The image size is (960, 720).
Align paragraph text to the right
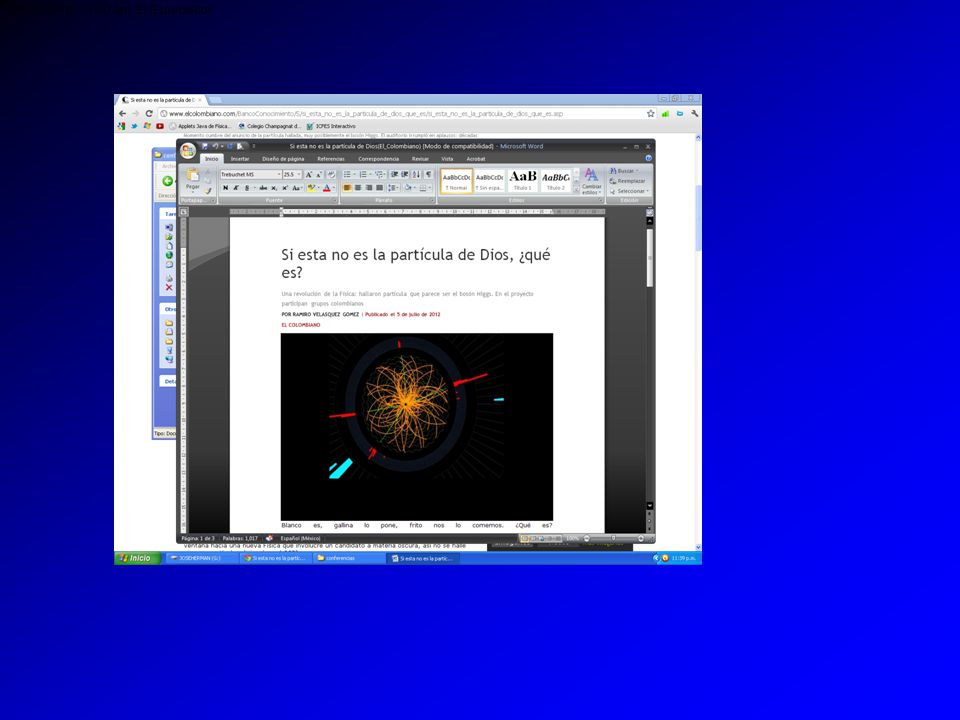[x=369, y=188]
